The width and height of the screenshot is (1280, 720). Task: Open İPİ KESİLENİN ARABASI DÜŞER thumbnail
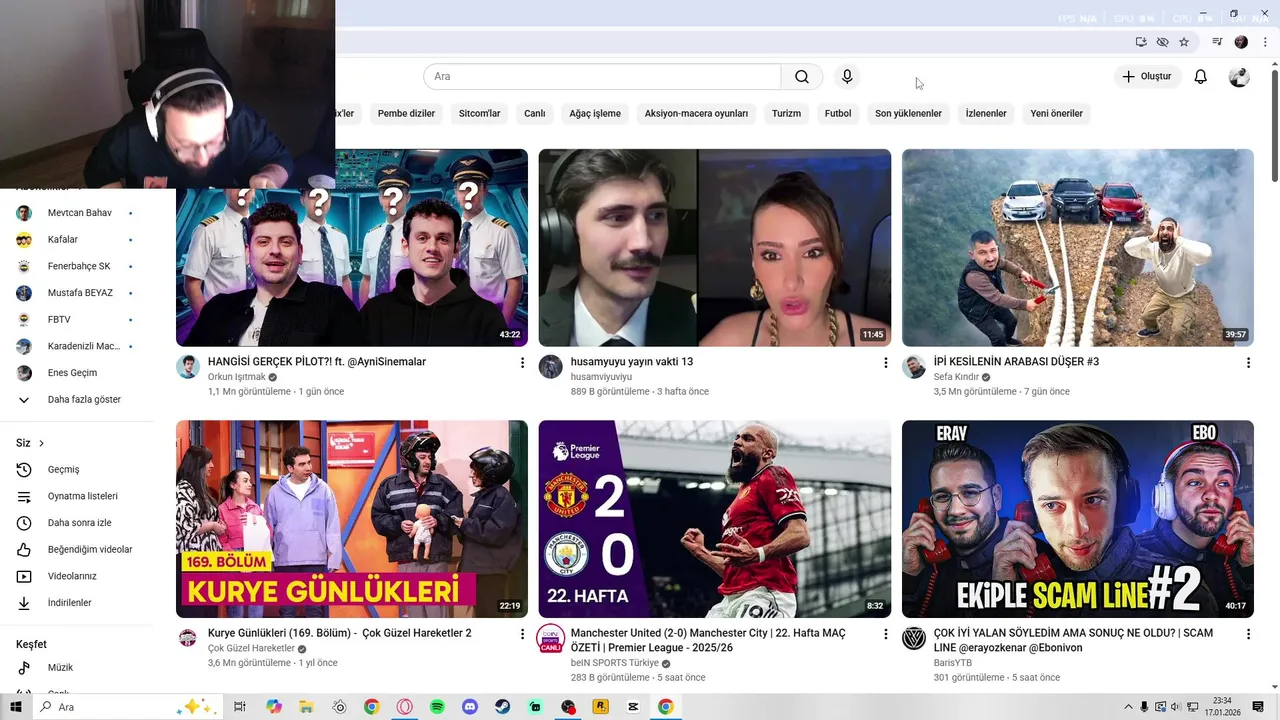(1077, 248)
